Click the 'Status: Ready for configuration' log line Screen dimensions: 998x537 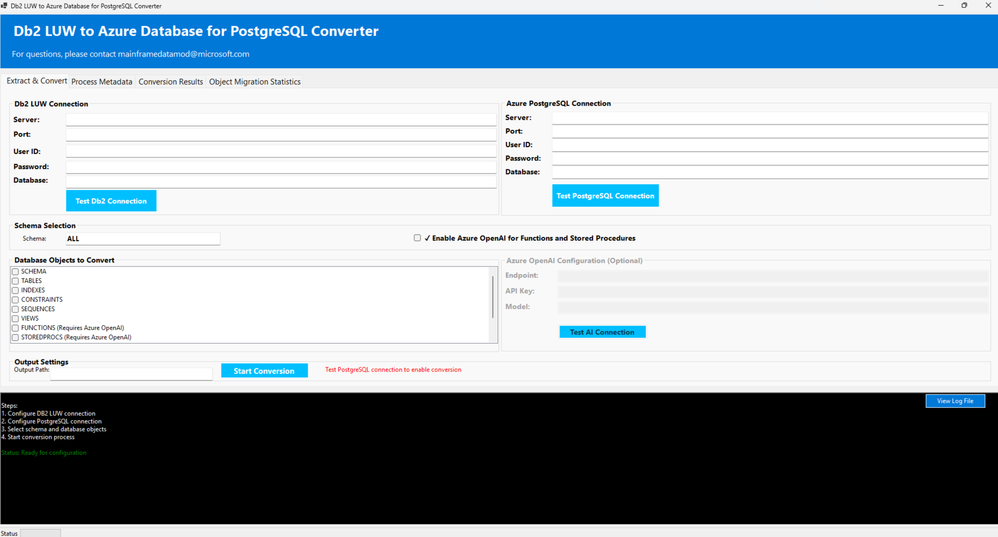coord(44,453)
